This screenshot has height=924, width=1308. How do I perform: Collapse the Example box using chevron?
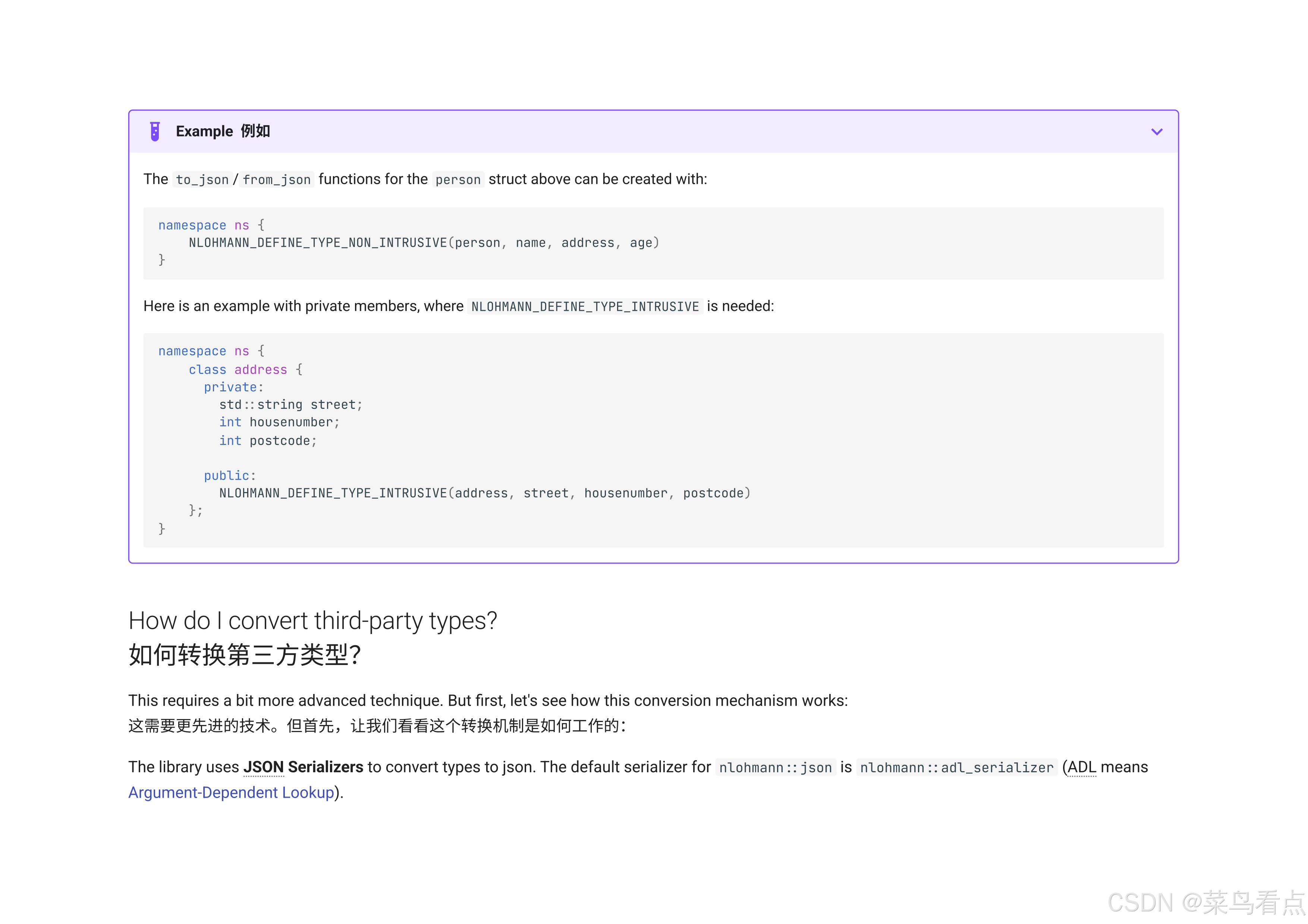click(1157, 132)
